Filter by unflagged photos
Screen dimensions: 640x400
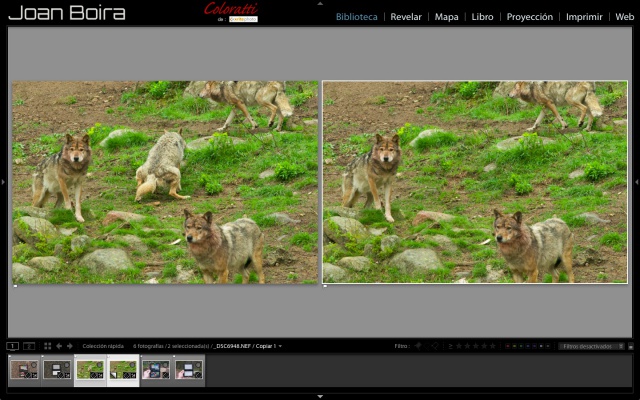(427, 346)
